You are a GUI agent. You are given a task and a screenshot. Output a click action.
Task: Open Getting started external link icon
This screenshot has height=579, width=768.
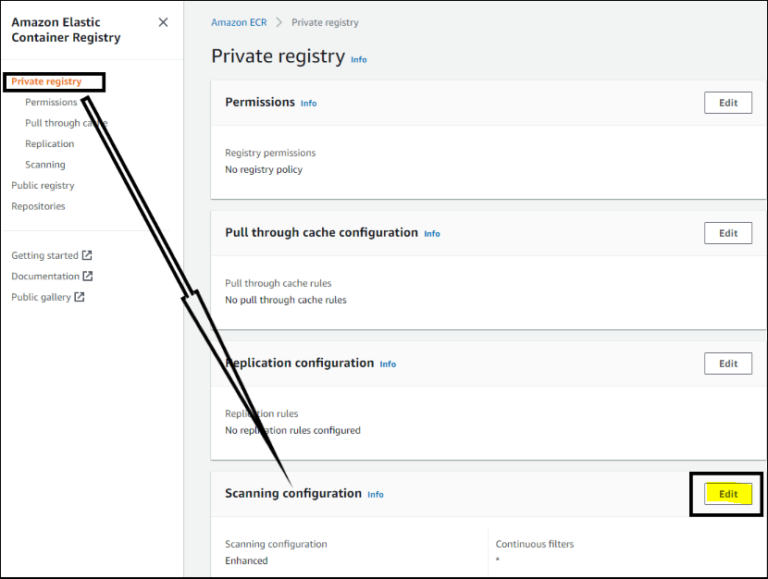87,255
